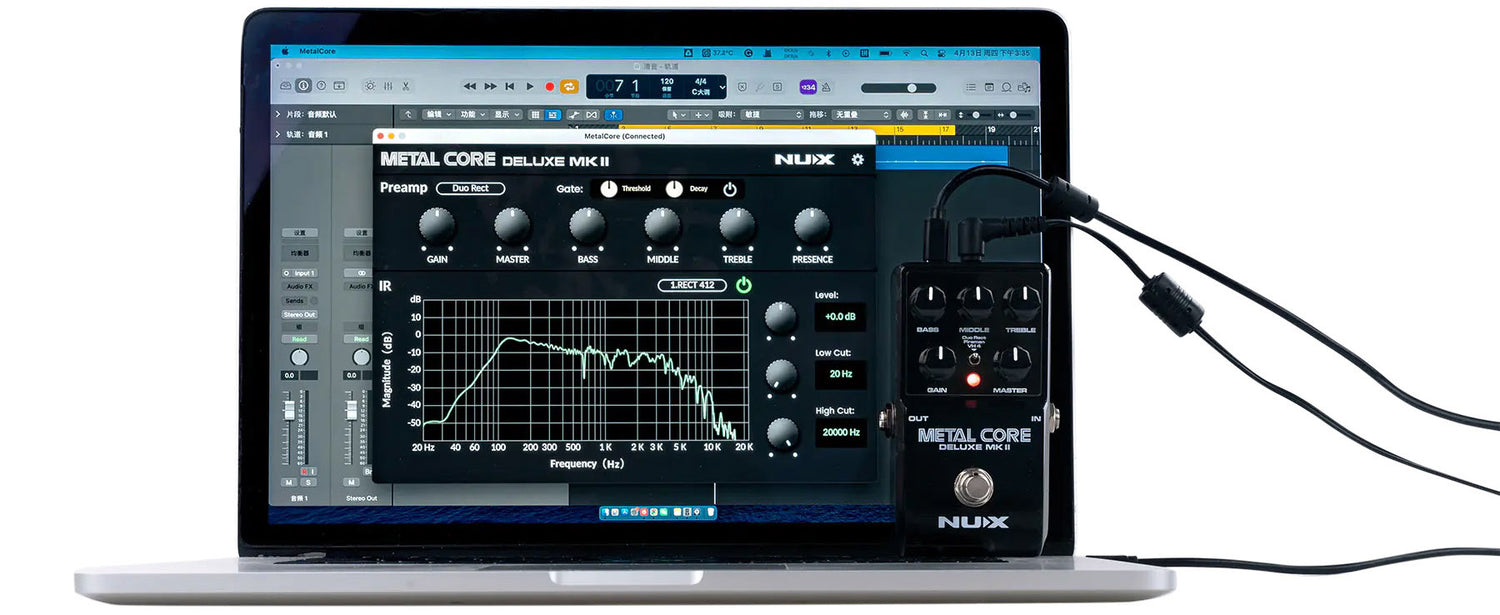The width and height of the screenshot is (1500, 615).
Task: Click the Record button in the transport
Action: [x=549, y=87]
